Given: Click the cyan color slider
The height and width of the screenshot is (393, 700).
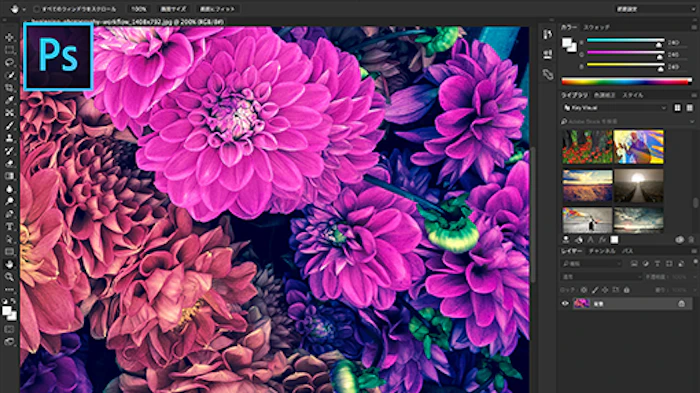Looking at the screenshot, I should (625, 41).
